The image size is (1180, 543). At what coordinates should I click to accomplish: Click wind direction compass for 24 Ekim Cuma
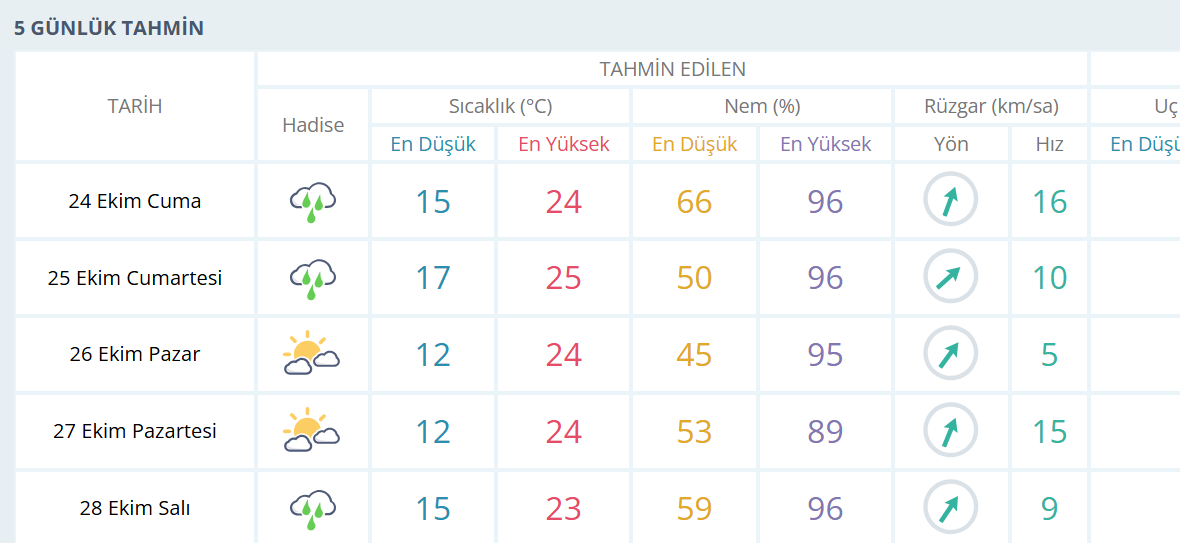point(950,201)
